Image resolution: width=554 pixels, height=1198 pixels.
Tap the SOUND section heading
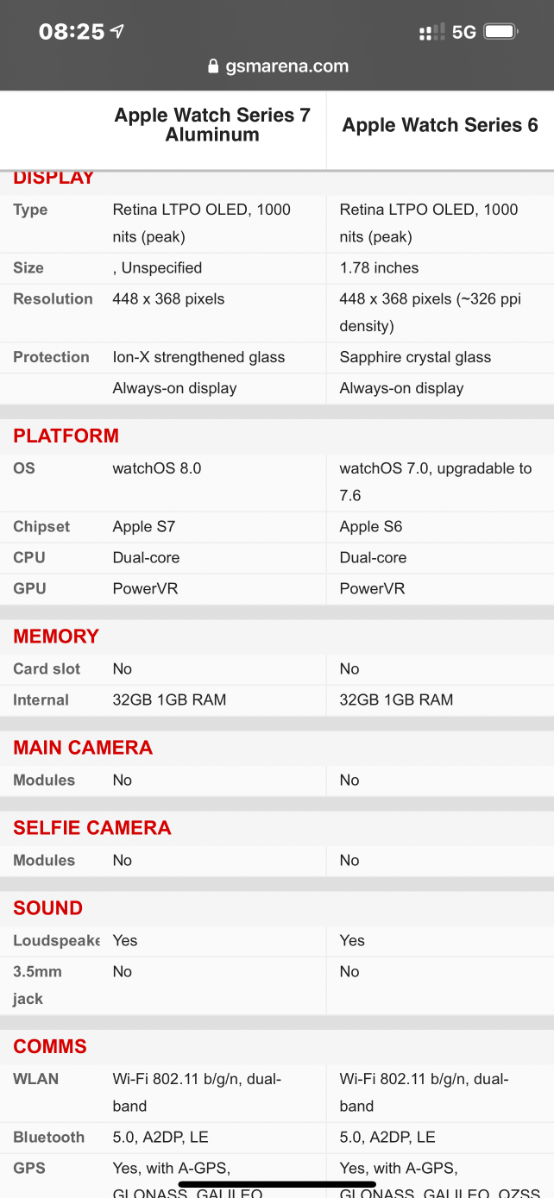click(47, 908)
